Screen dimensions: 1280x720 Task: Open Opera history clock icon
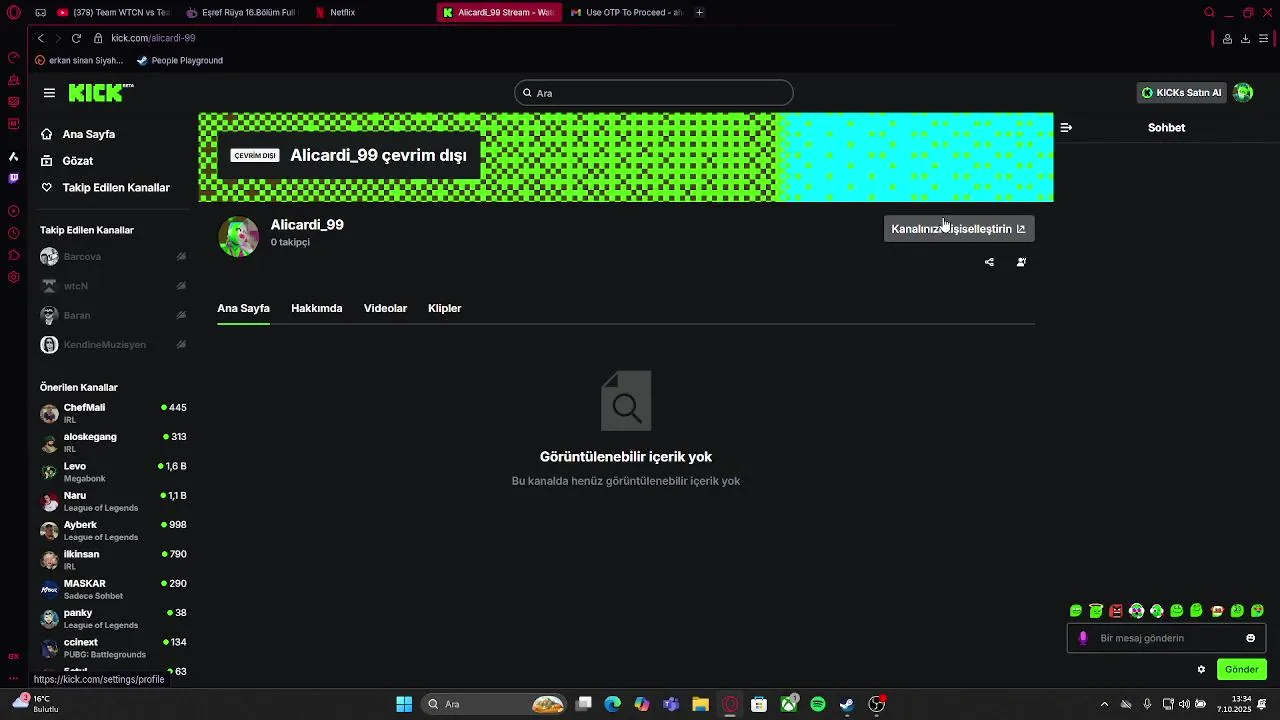(x=14, y=233)
